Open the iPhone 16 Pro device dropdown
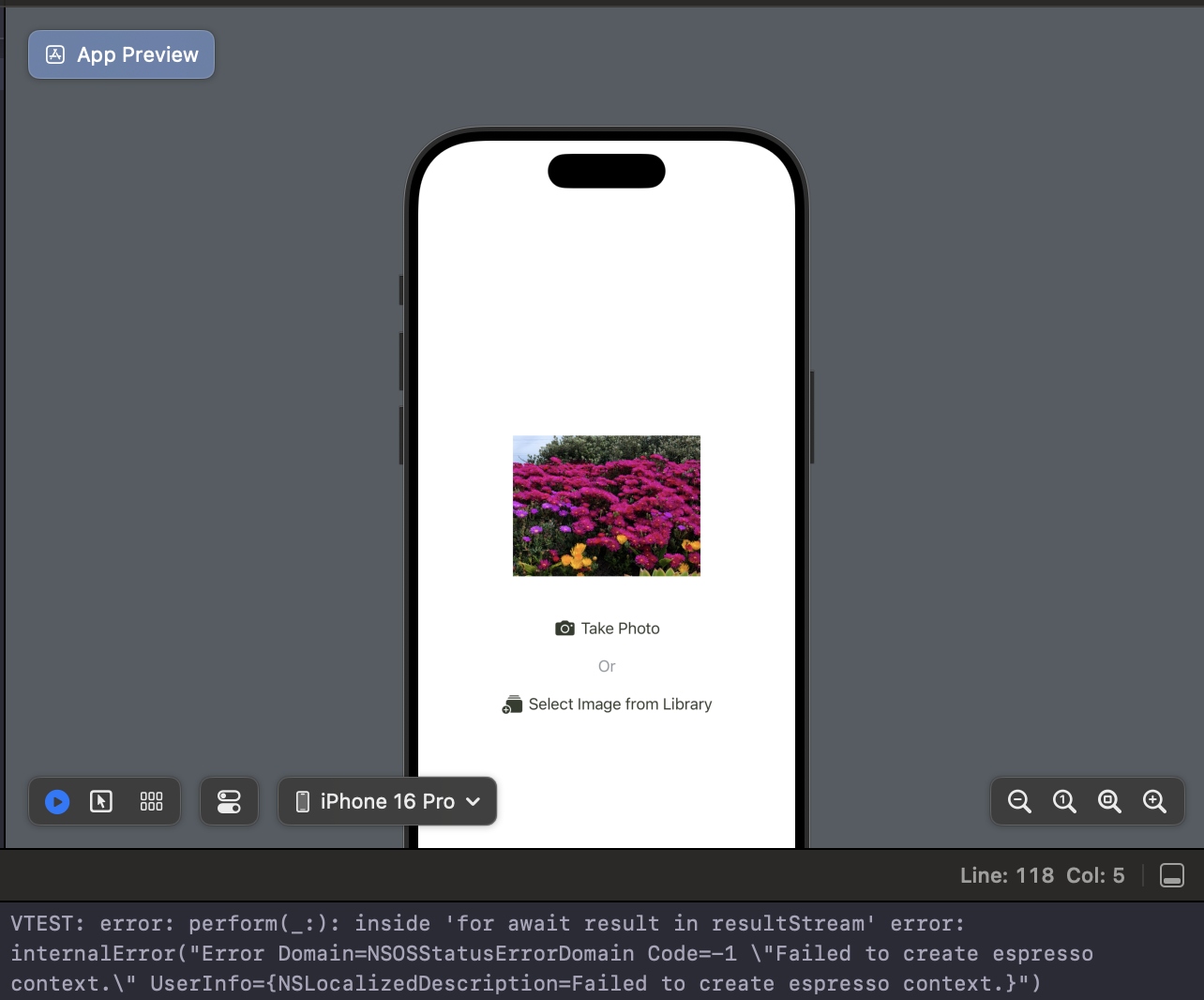This screenshot has width=1204, height=1000. (387, 801)
